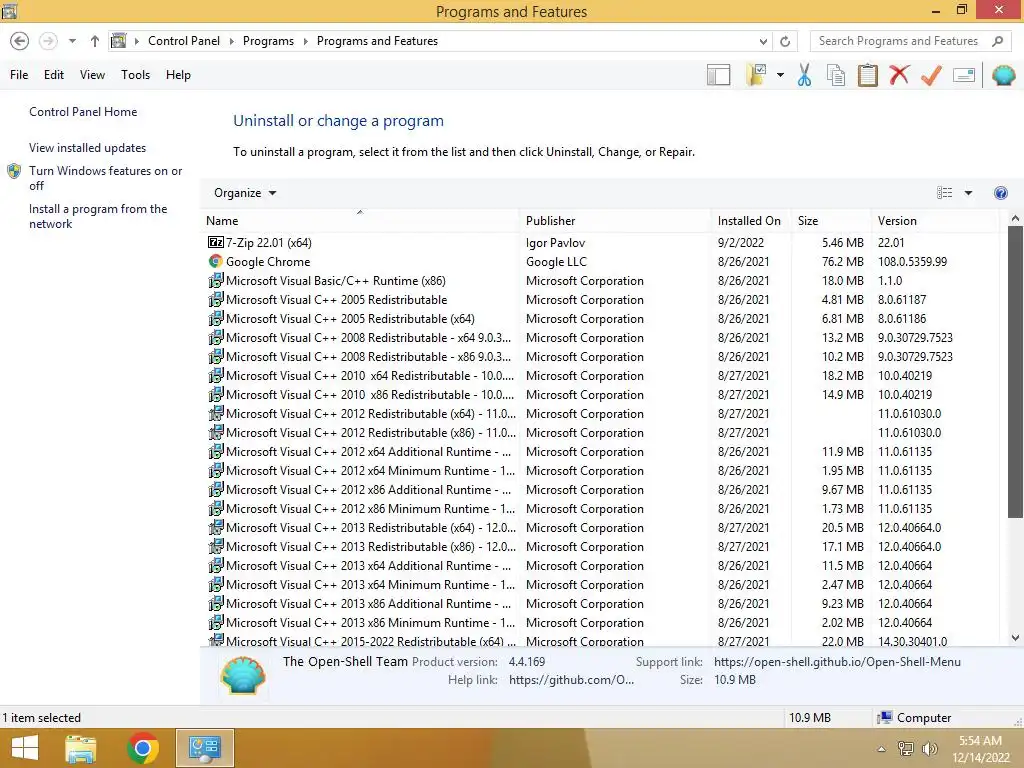Viewport: 1024px width, 768px height.
Task: Go up one level with Up arrow
Action: 95,41
